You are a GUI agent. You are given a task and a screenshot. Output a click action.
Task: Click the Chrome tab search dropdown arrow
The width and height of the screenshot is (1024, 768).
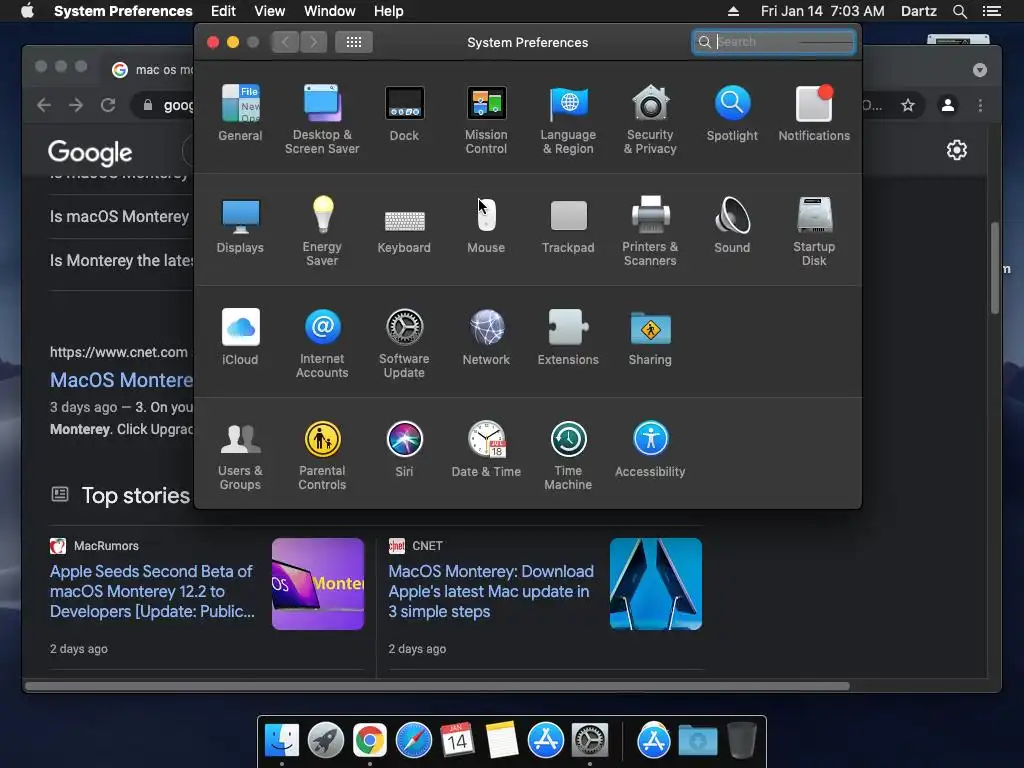click(x=980, y=70)
